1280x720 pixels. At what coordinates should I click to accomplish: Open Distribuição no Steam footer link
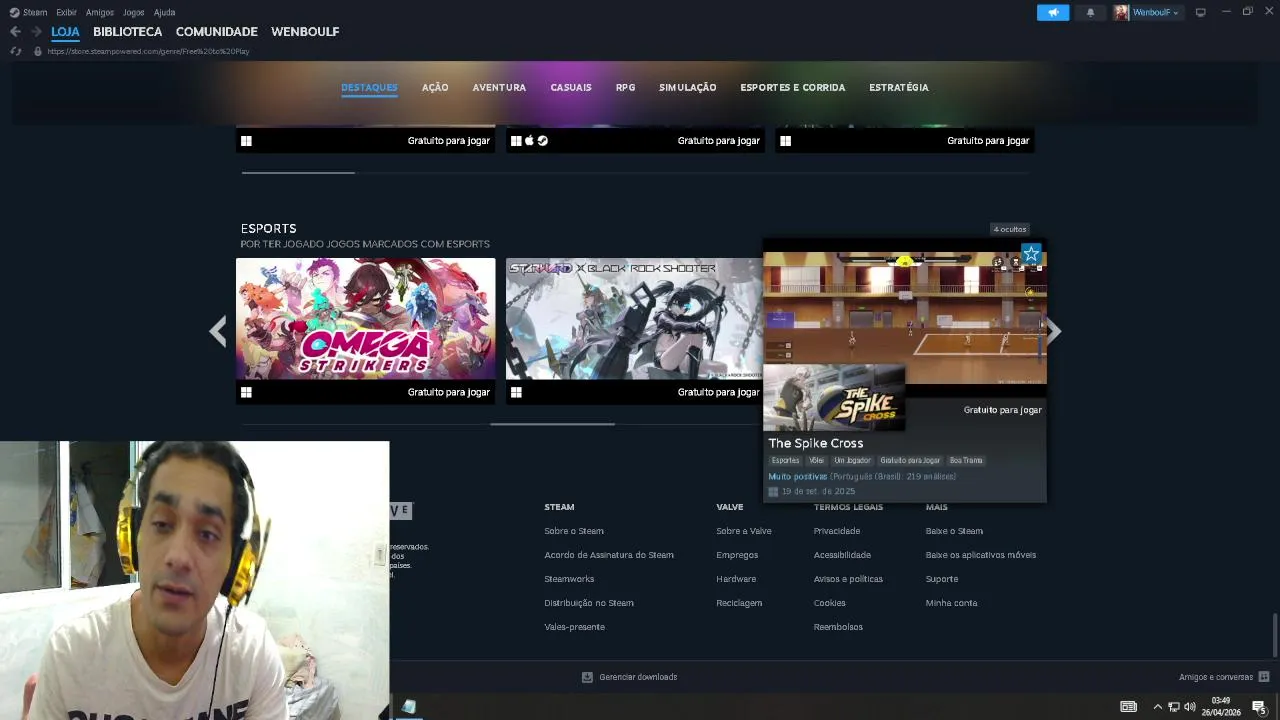589,603
